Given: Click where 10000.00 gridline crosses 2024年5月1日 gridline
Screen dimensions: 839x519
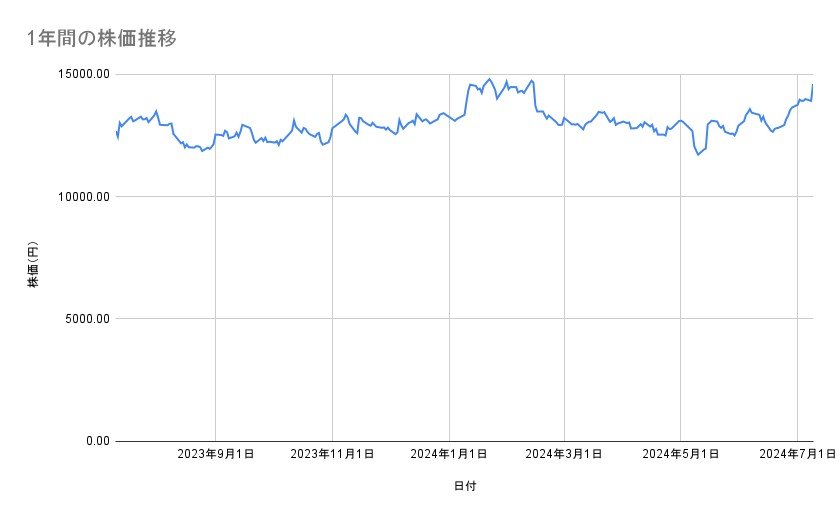Looking at the screenshot, I should point(681,197).
